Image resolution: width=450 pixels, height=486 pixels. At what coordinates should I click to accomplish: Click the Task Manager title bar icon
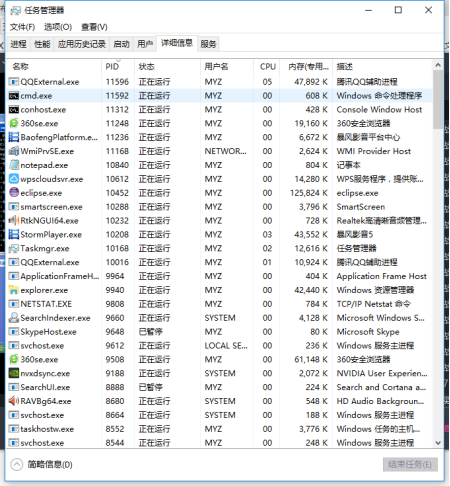click(x=15, y=11)
